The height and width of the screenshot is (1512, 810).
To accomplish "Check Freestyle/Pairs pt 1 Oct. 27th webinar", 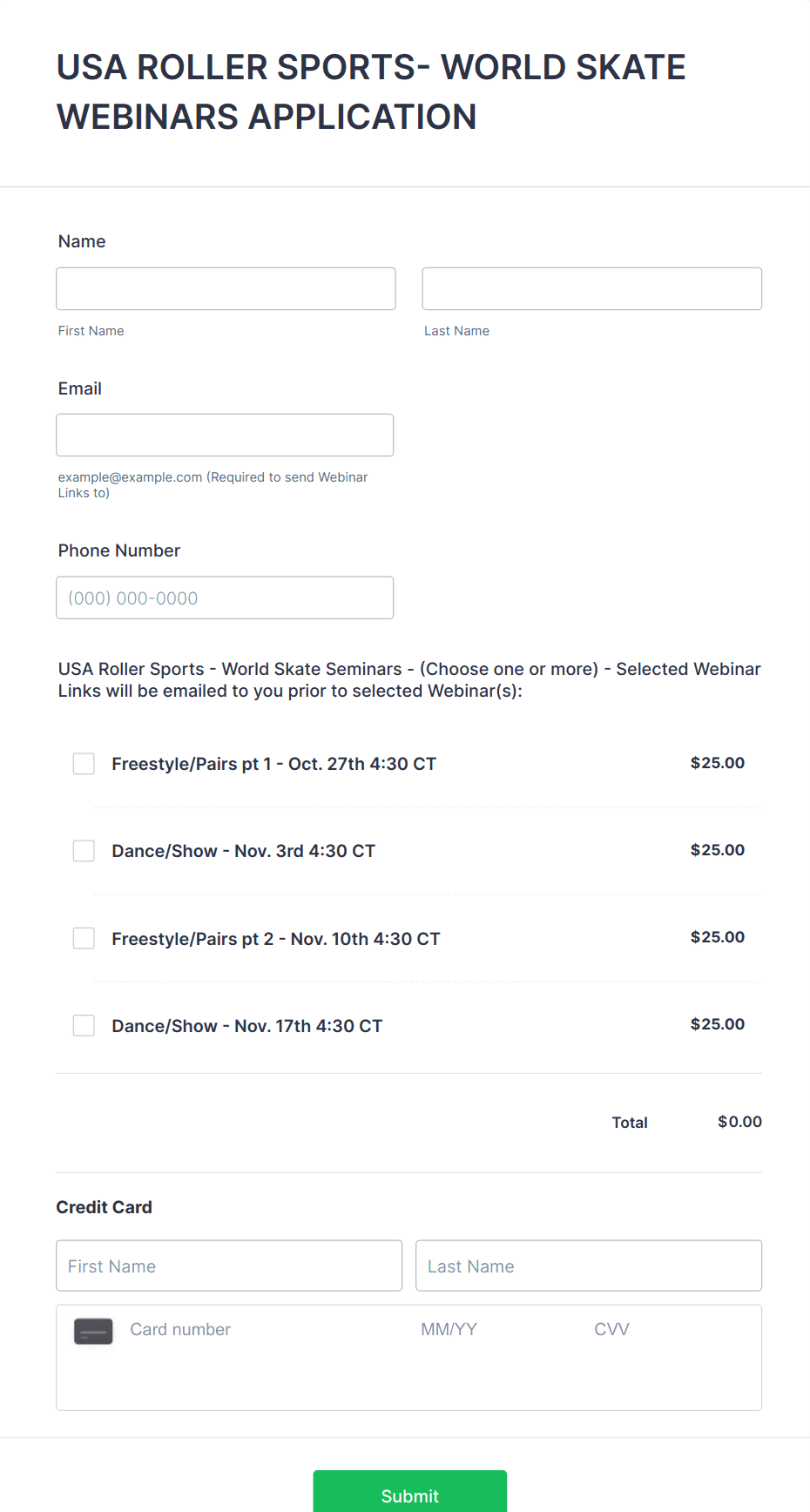I will pos(84,764).
